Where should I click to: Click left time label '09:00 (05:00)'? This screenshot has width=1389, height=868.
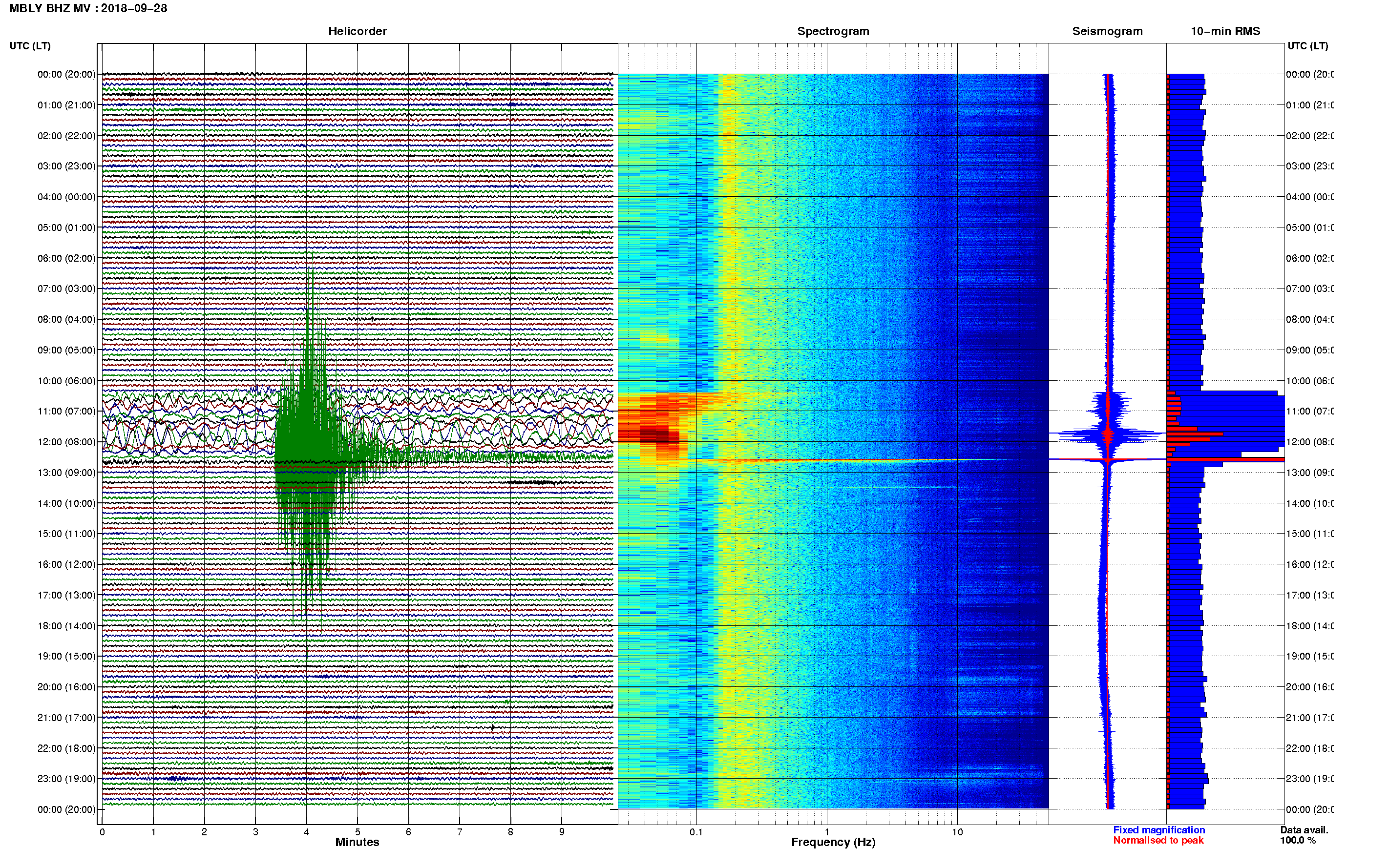pyautogui.click(x=66, y=350)
